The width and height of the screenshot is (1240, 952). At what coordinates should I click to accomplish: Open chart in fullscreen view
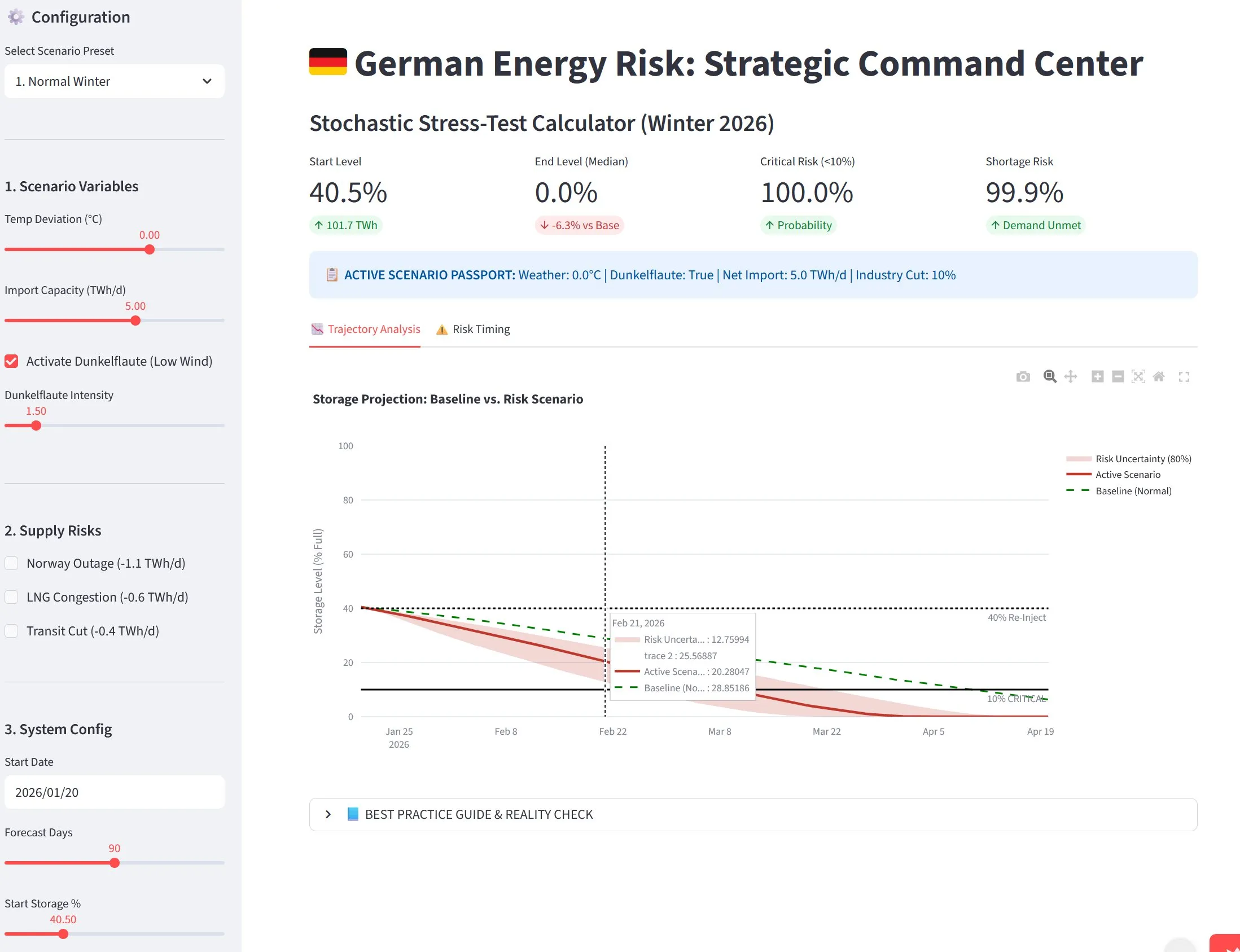[1184, 377]
